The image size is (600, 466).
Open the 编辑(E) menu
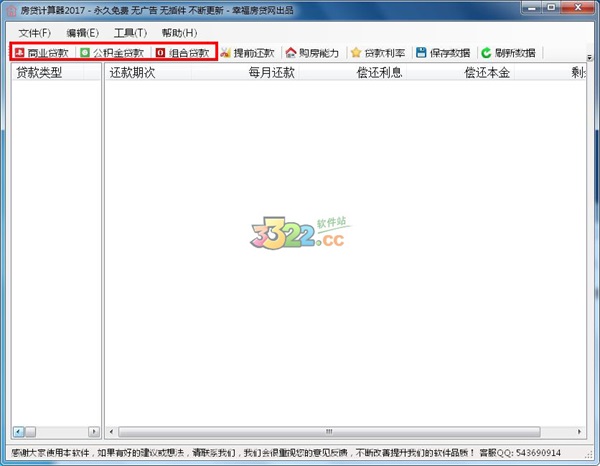[83, 33]
